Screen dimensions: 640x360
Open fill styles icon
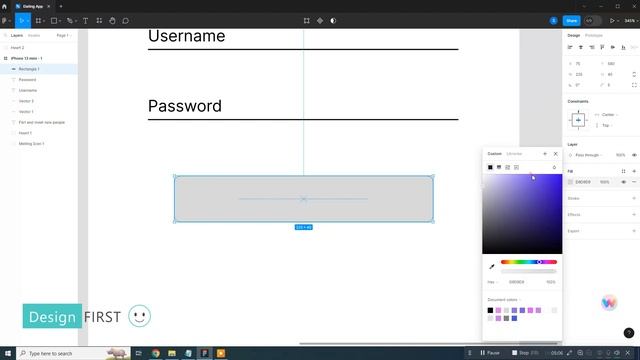click(623, 171)
